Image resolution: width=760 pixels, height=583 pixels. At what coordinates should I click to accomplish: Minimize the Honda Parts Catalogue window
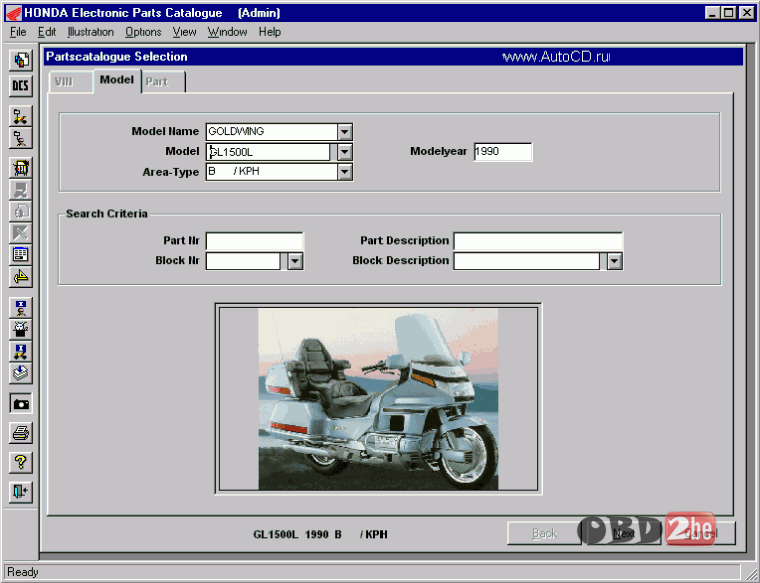coord(712,13)
